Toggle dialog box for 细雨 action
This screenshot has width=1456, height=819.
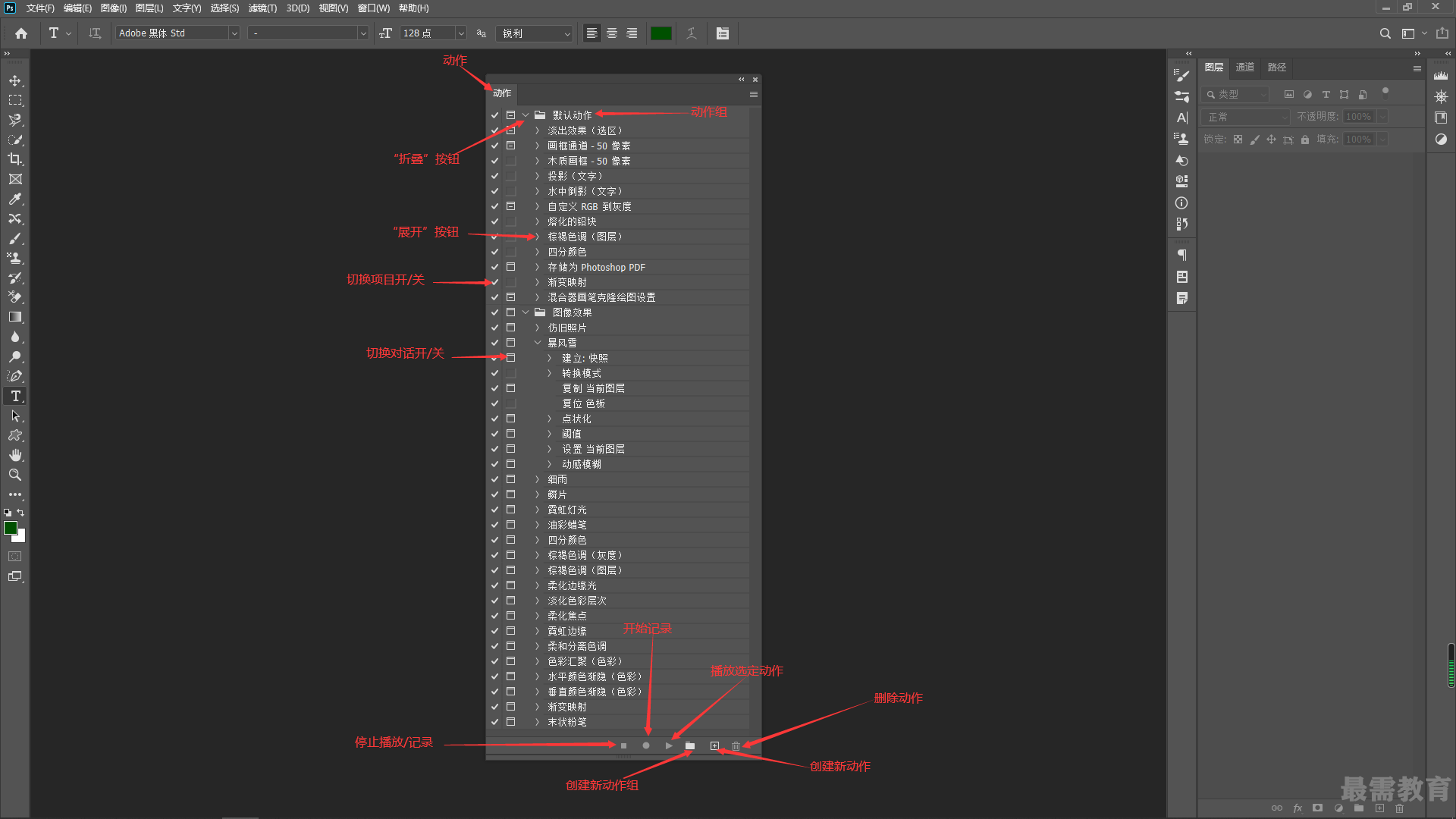pyautogui.click(x=510, y=479)
